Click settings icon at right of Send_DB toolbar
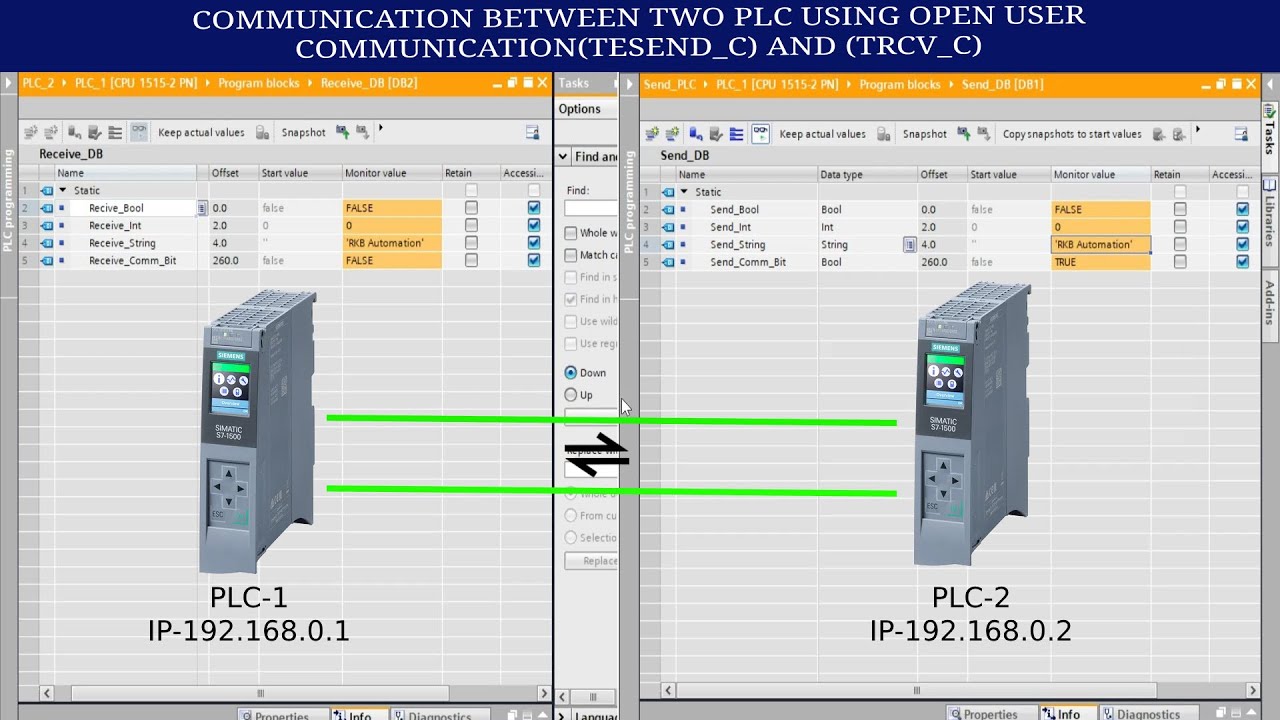1280x720 pixels. coord(1241,134)
